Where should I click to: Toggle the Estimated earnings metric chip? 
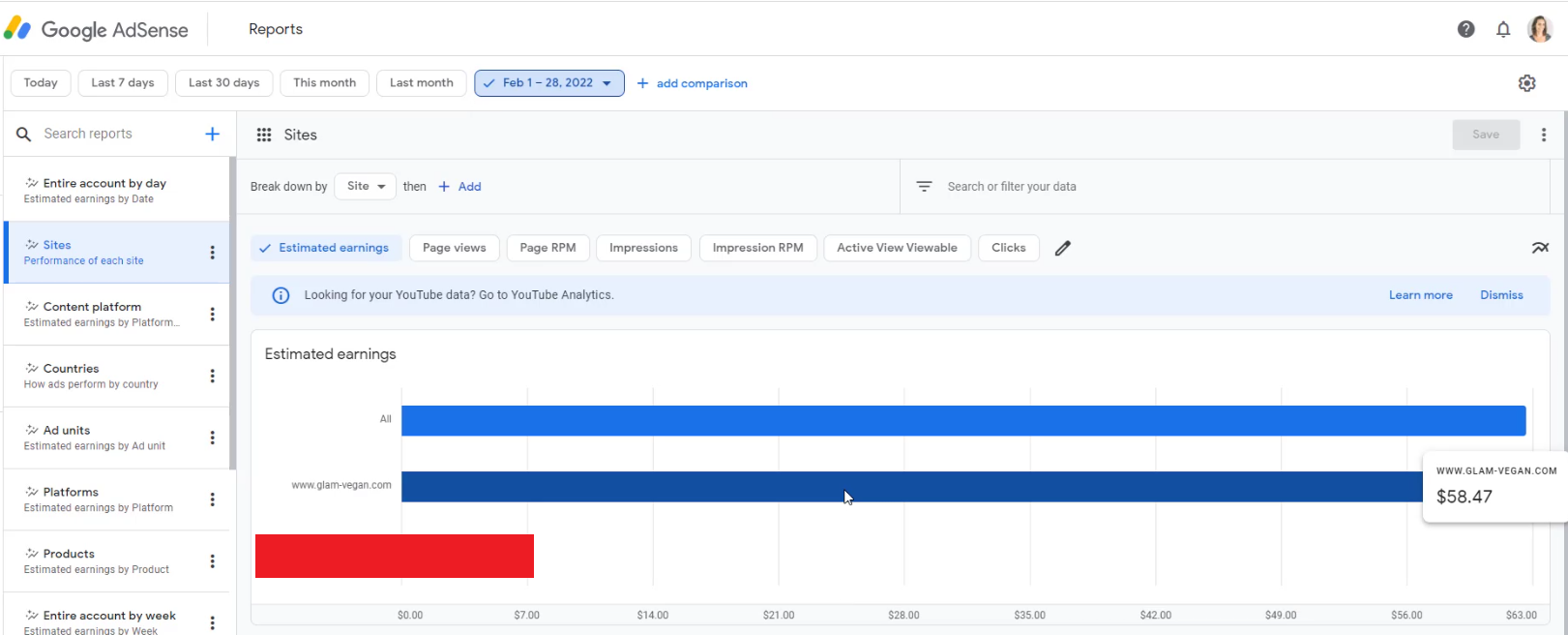pos(326,248)
